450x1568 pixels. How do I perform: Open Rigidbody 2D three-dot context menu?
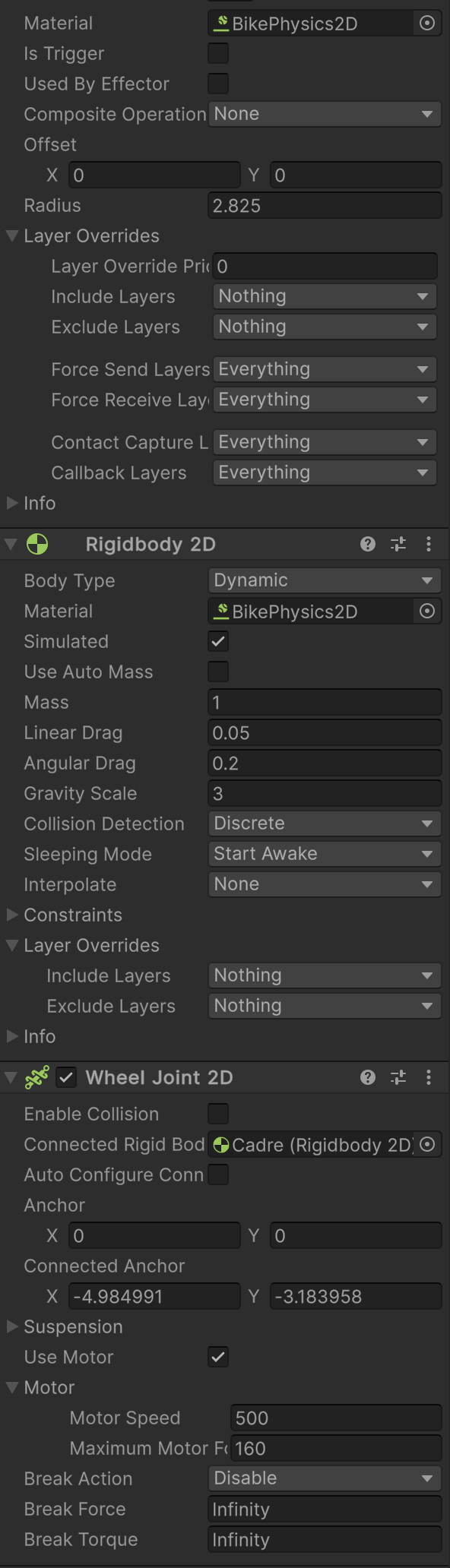pos(429,544)
